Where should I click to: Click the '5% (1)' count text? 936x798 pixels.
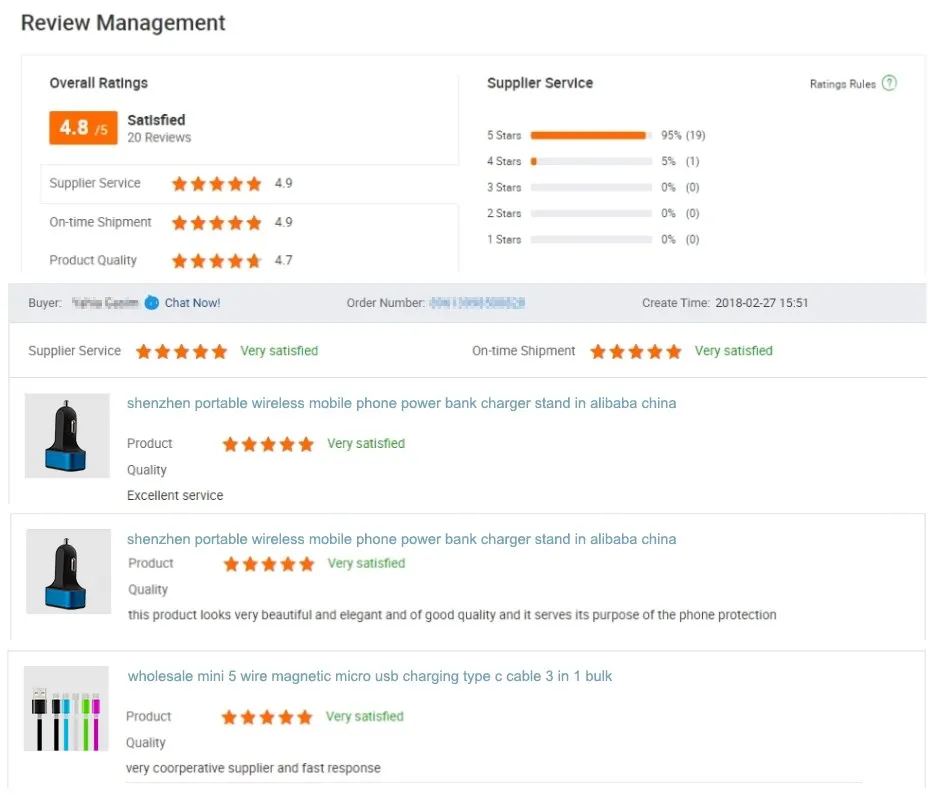pyautogui.click(x=680, y=161)
